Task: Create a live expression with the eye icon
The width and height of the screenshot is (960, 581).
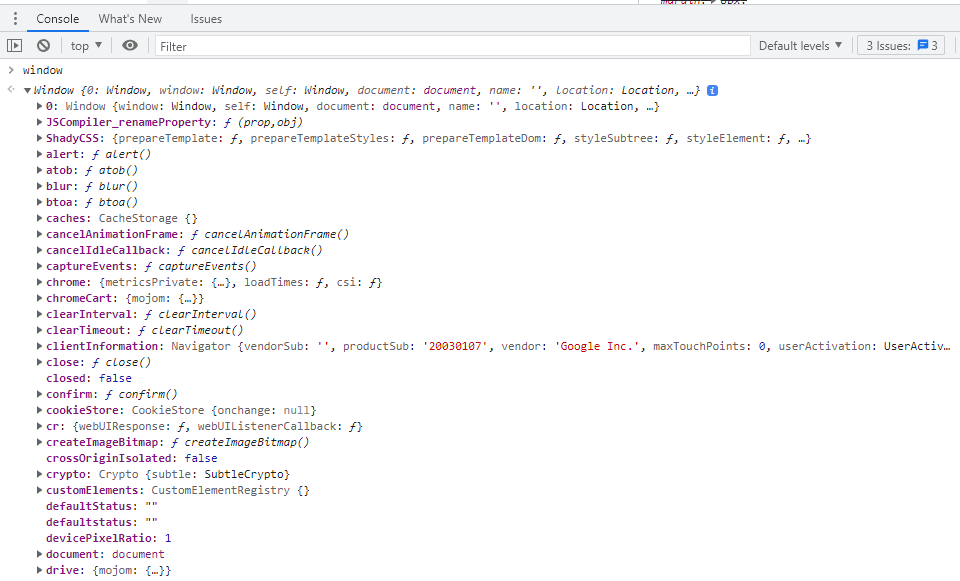Action: click(x=129, y=45)
